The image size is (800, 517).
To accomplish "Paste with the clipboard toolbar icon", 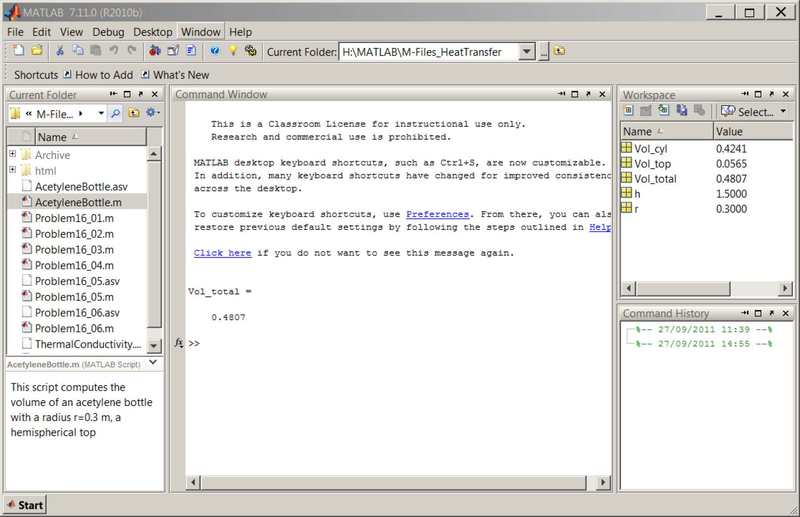I will [95, 50].
